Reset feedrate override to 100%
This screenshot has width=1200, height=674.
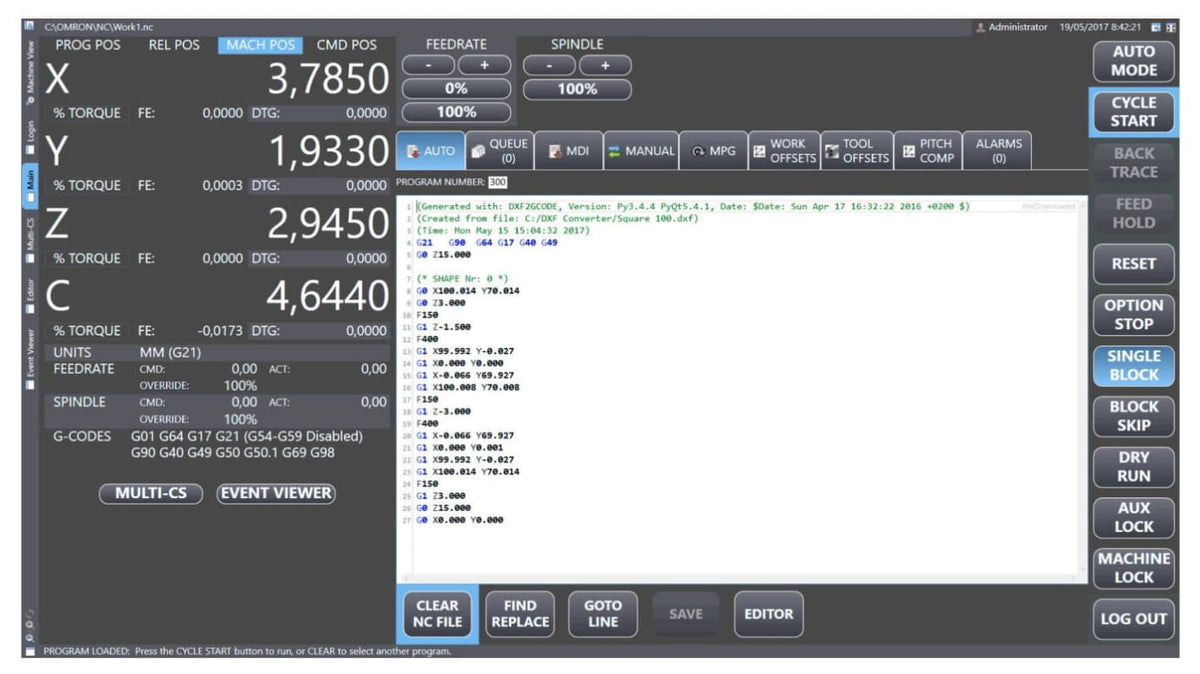456,112
